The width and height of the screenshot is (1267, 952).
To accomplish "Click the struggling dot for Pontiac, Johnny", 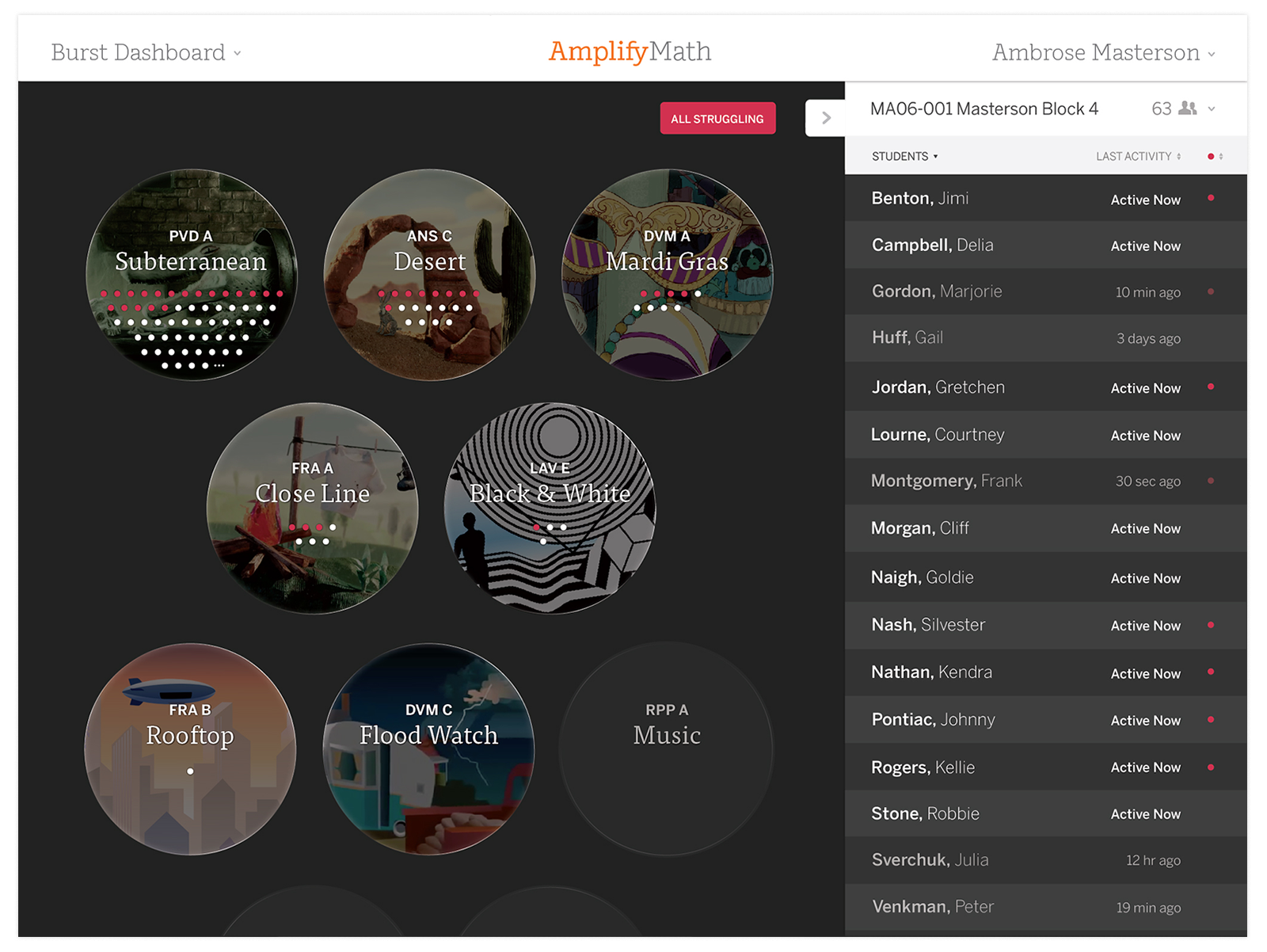I will pos(1211,719).
